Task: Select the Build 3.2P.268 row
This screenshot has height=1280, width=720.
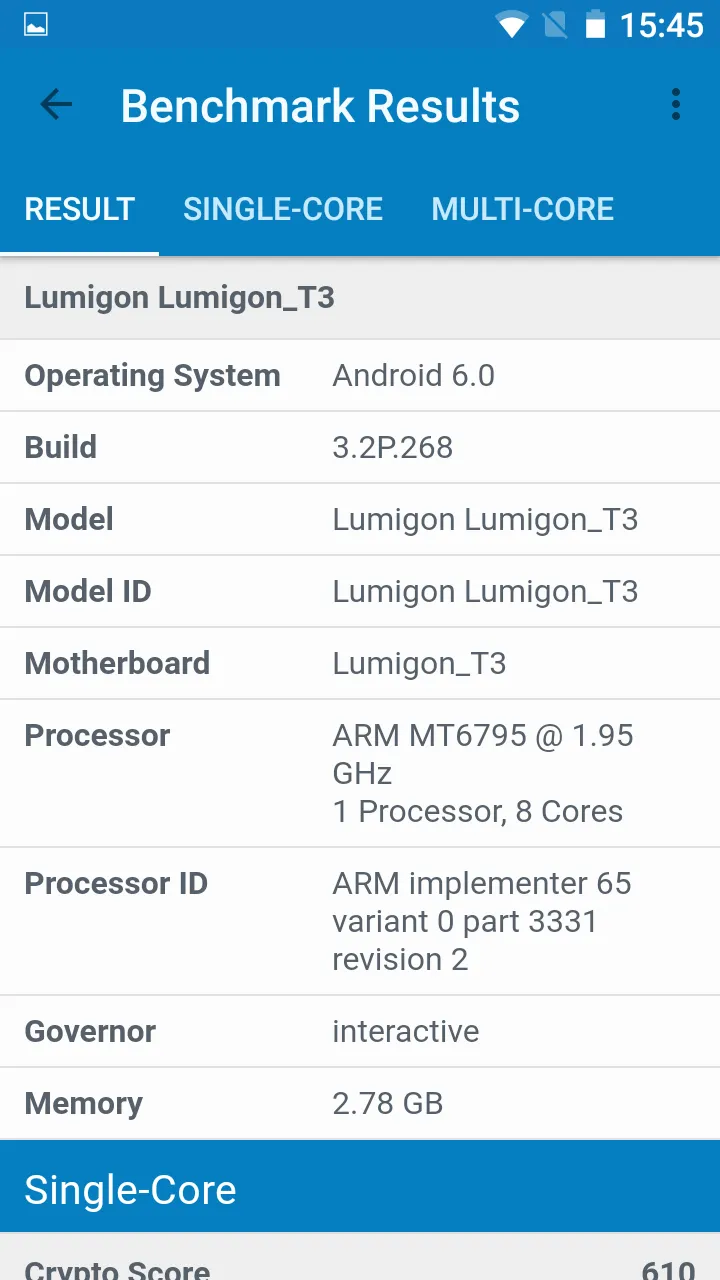Action: click(x=360, y=448)
